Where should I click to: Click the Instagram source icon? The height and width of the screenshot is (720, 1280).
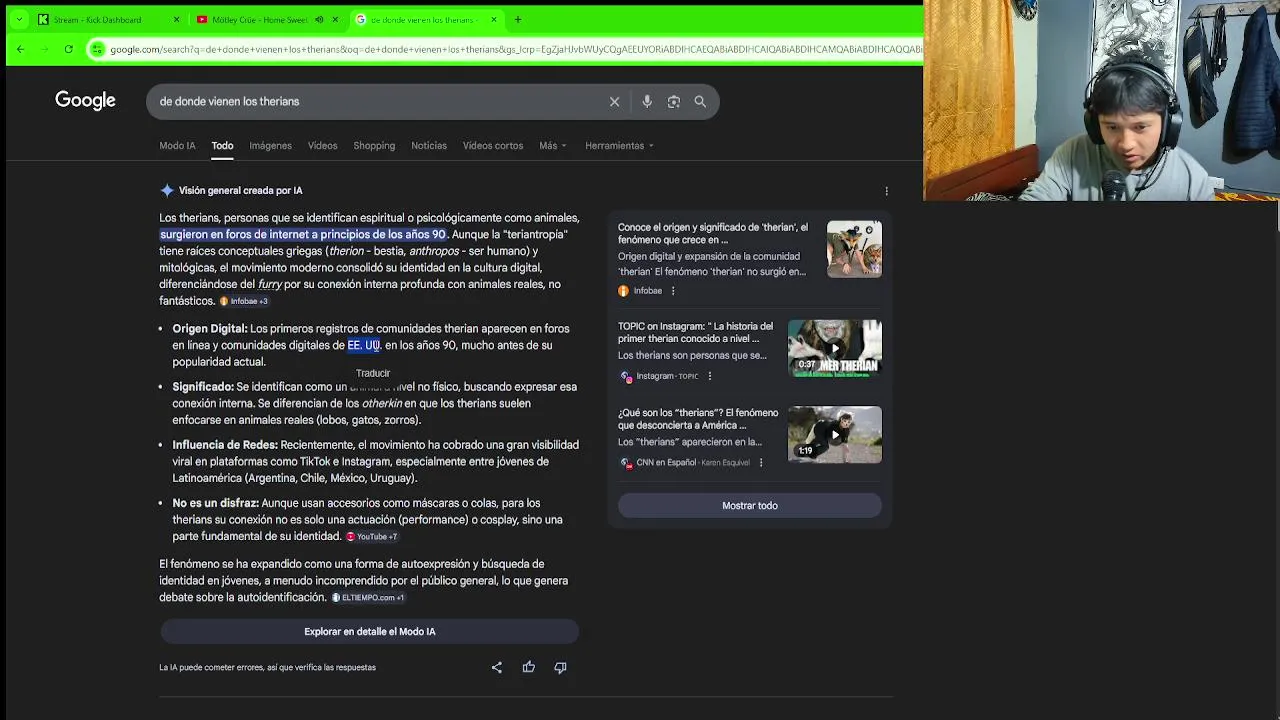coord(626,377)
